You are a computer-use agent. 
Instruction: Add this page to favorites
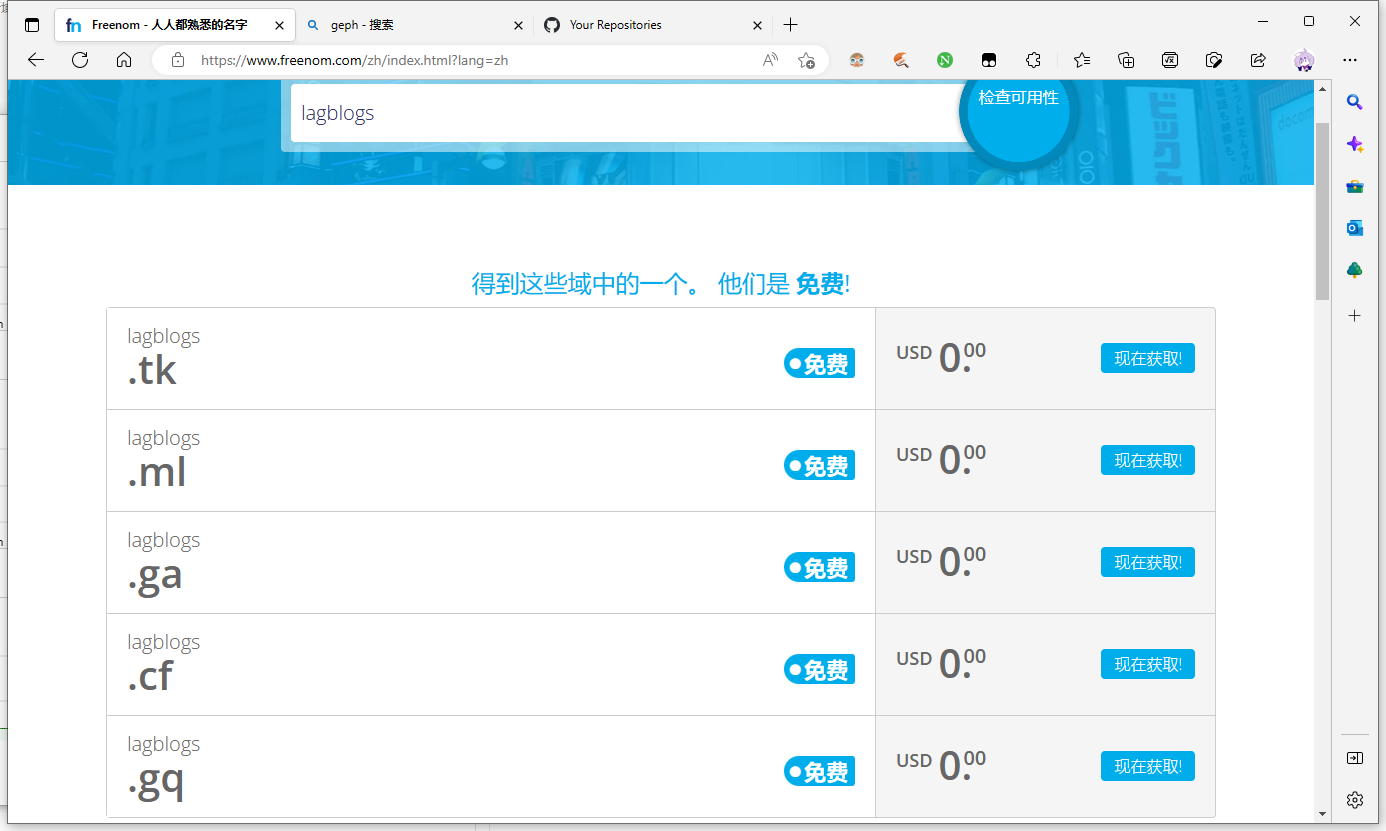tap(806, 60)
